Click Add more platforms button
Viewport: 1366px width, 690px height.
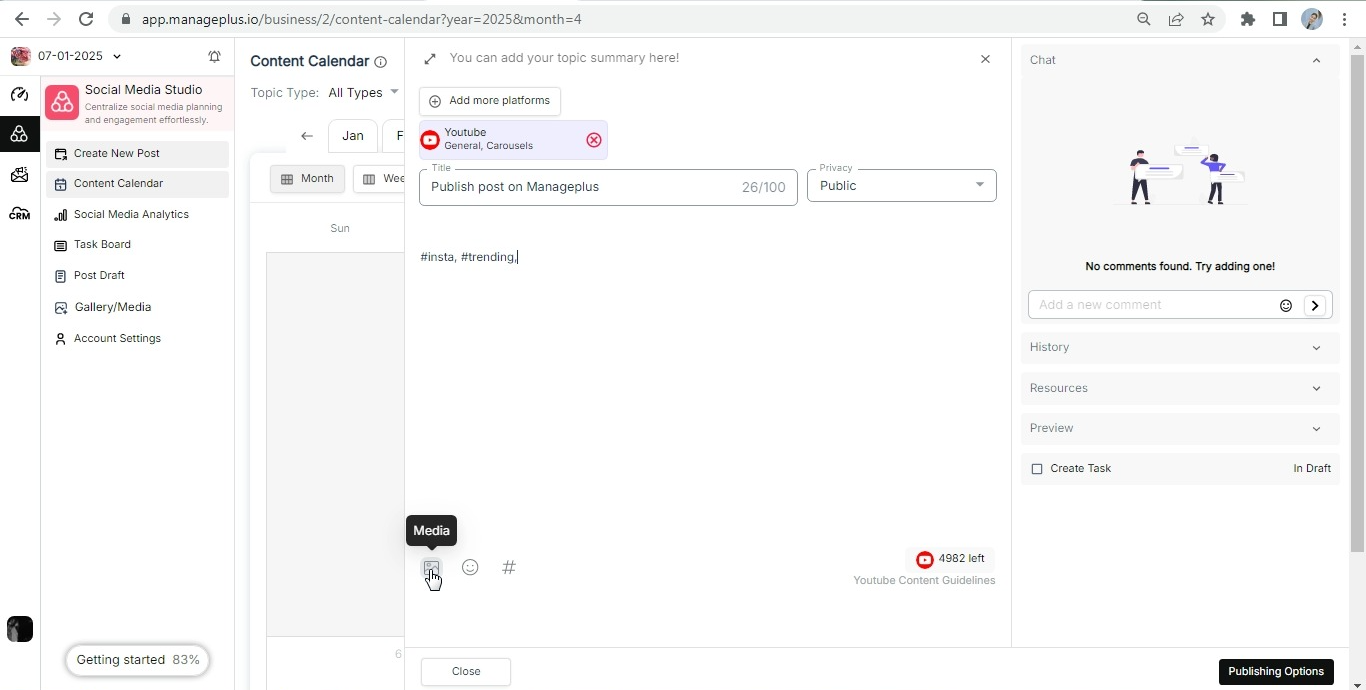point(490,101)
